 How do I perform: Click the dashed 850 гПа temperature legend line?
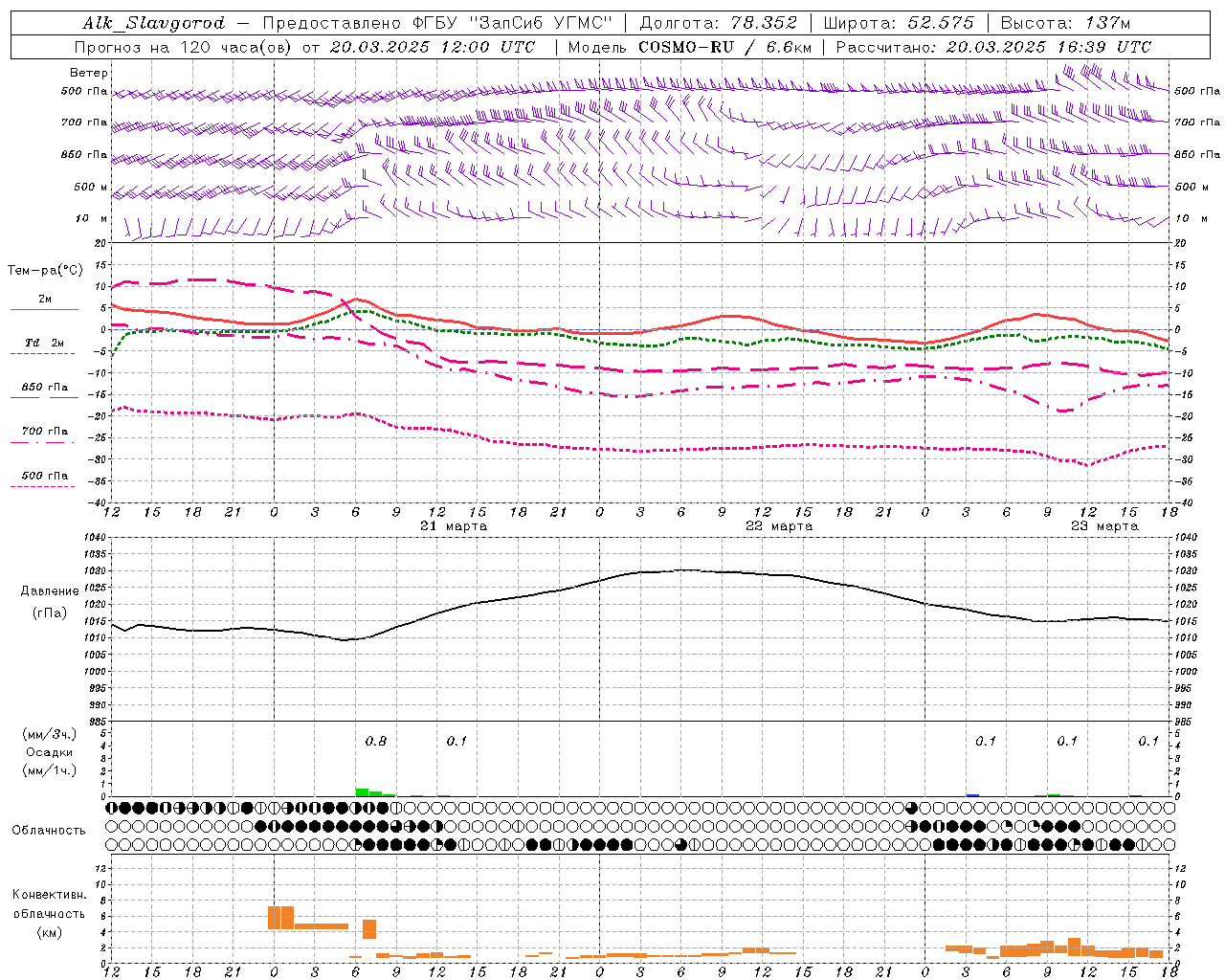click(42, 398)
